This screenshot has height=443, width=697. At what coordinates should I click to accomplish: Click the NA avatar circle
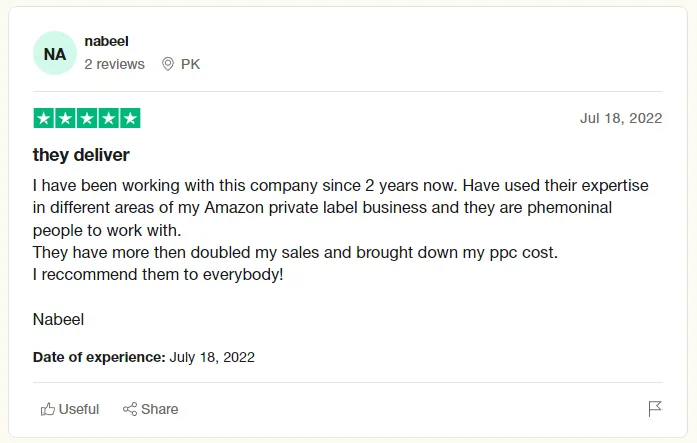click(55, 53)
